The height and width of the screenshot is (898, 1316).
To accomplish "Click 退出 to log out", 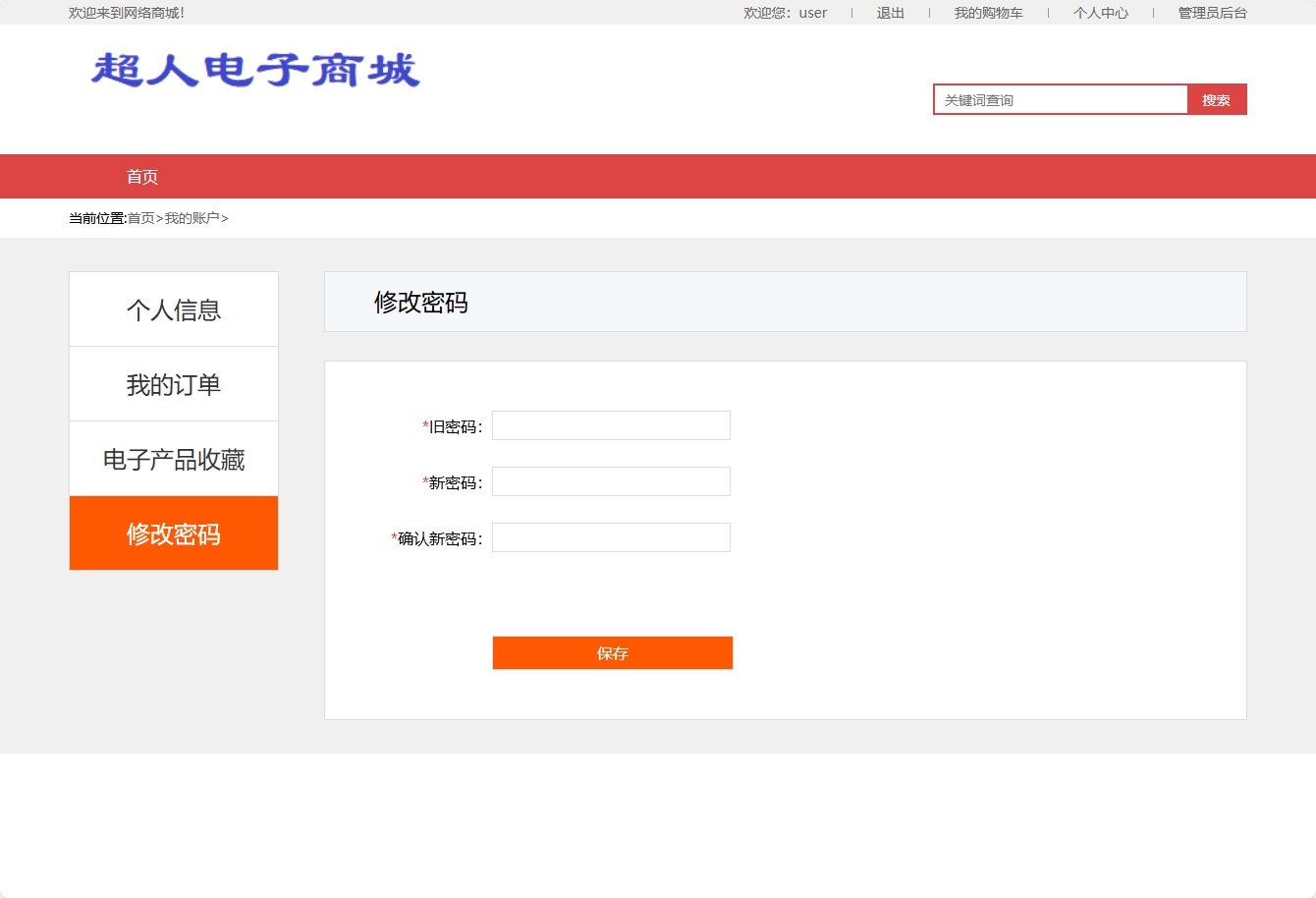I will point(889,13).
